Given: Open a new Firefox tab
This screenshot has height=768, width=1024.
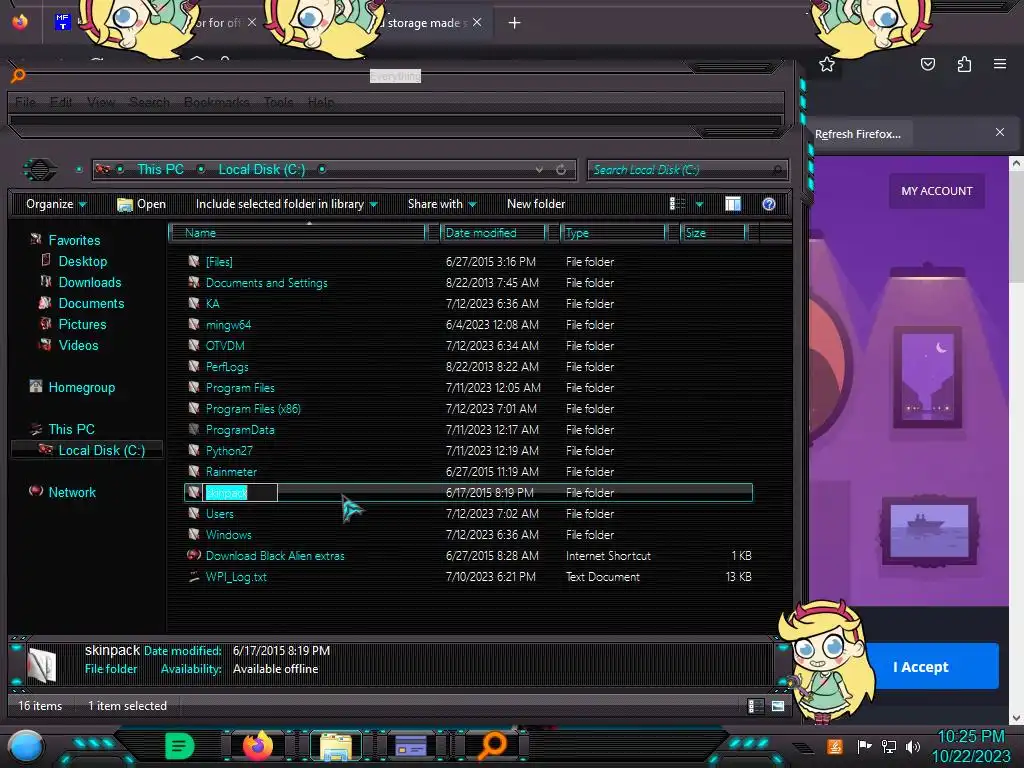Looking at the screenshot, I should click(x=515, y=23).
